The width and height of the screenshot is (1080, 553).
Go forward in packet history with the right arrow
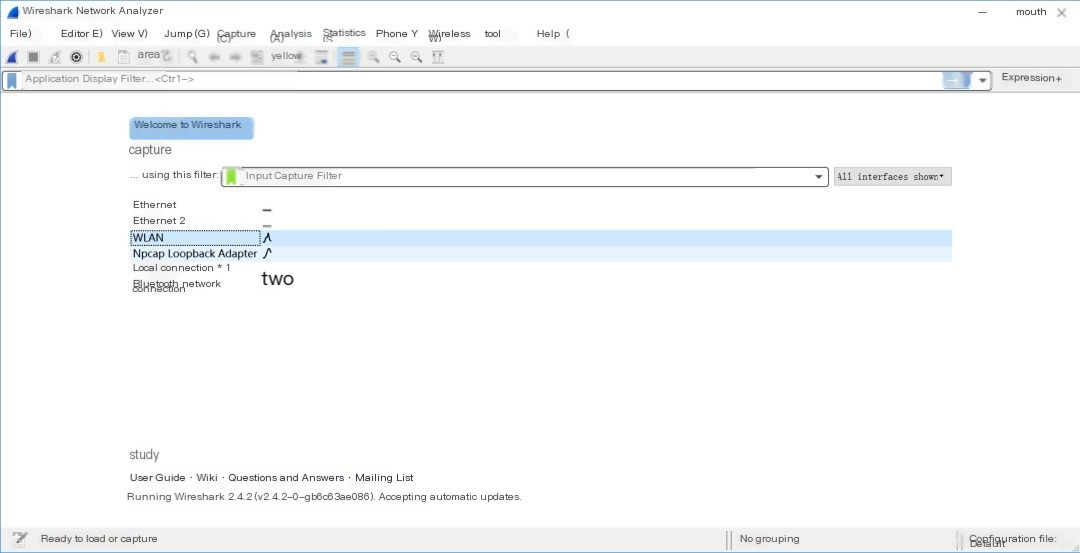point(236,57)
